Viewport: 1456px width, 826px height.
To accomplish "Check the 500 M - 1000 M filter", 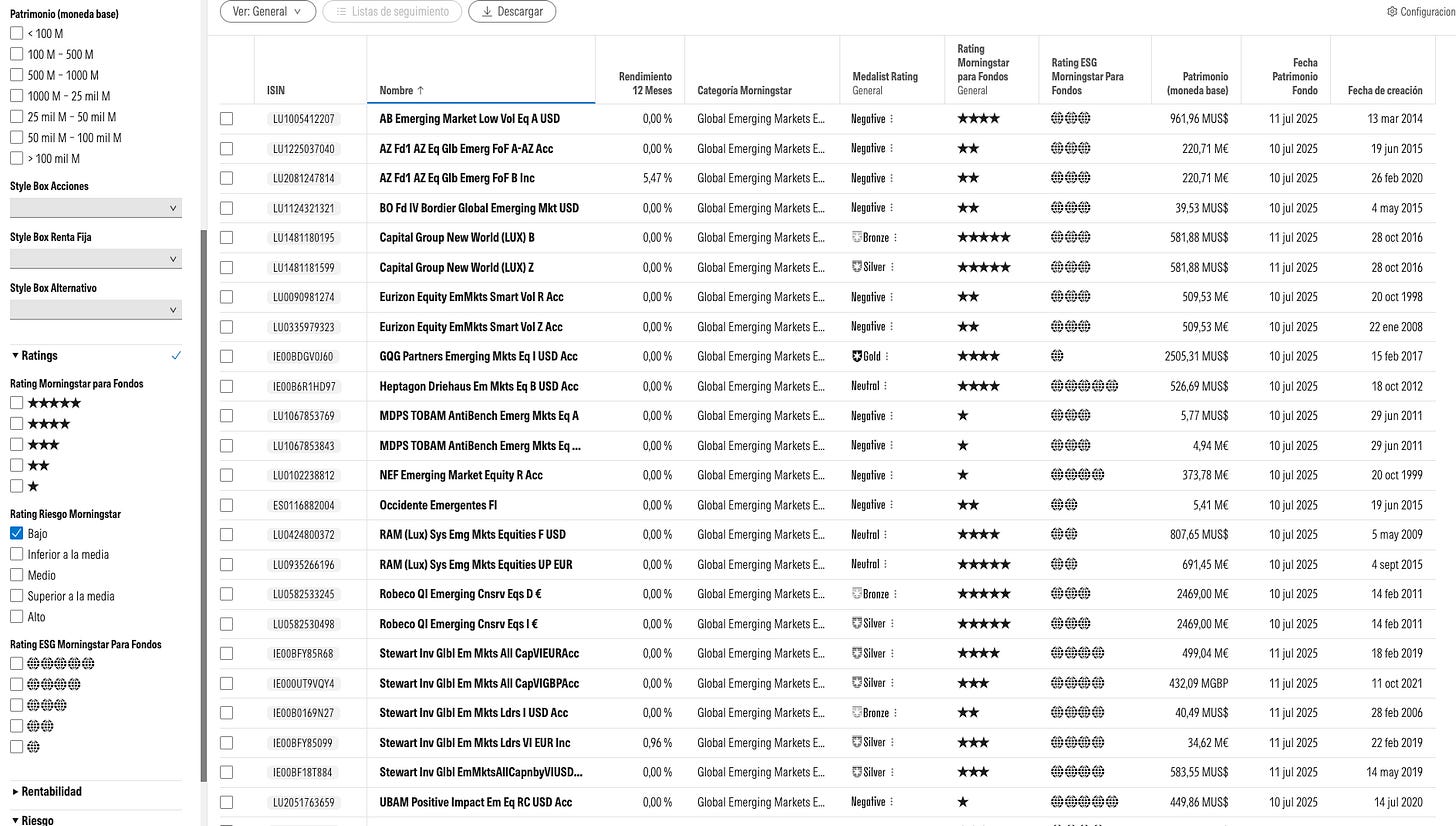I will click(x=16, y=75).
